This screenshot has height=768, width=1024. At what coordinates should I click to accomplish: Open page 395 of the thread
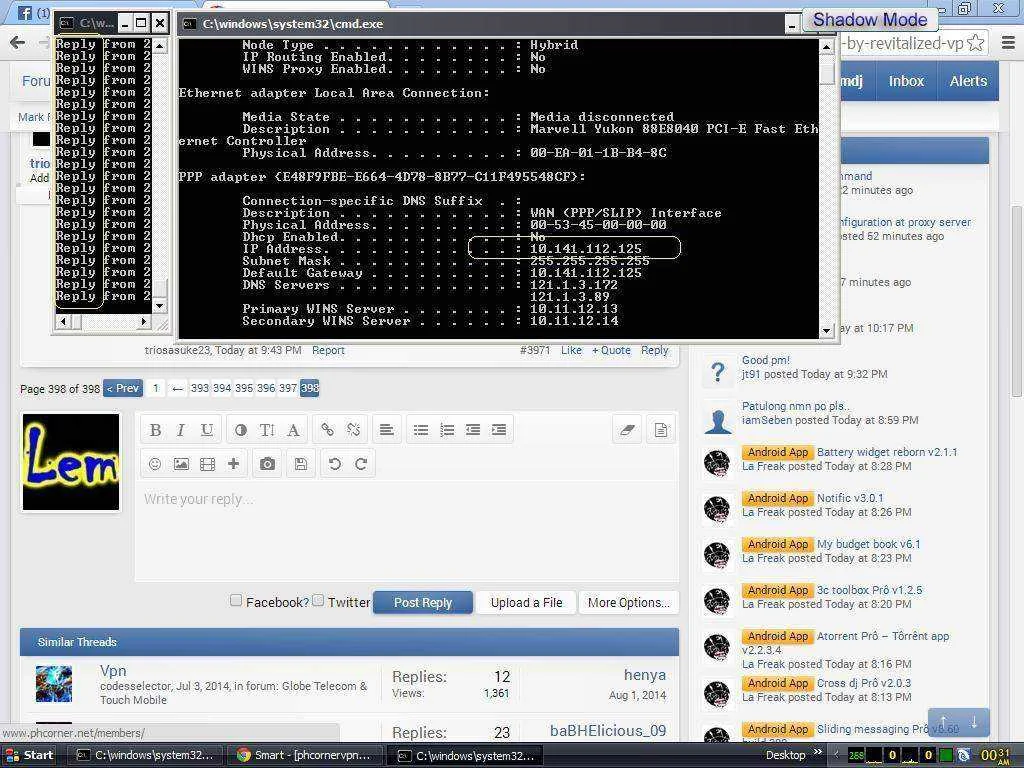click(244, 389)
